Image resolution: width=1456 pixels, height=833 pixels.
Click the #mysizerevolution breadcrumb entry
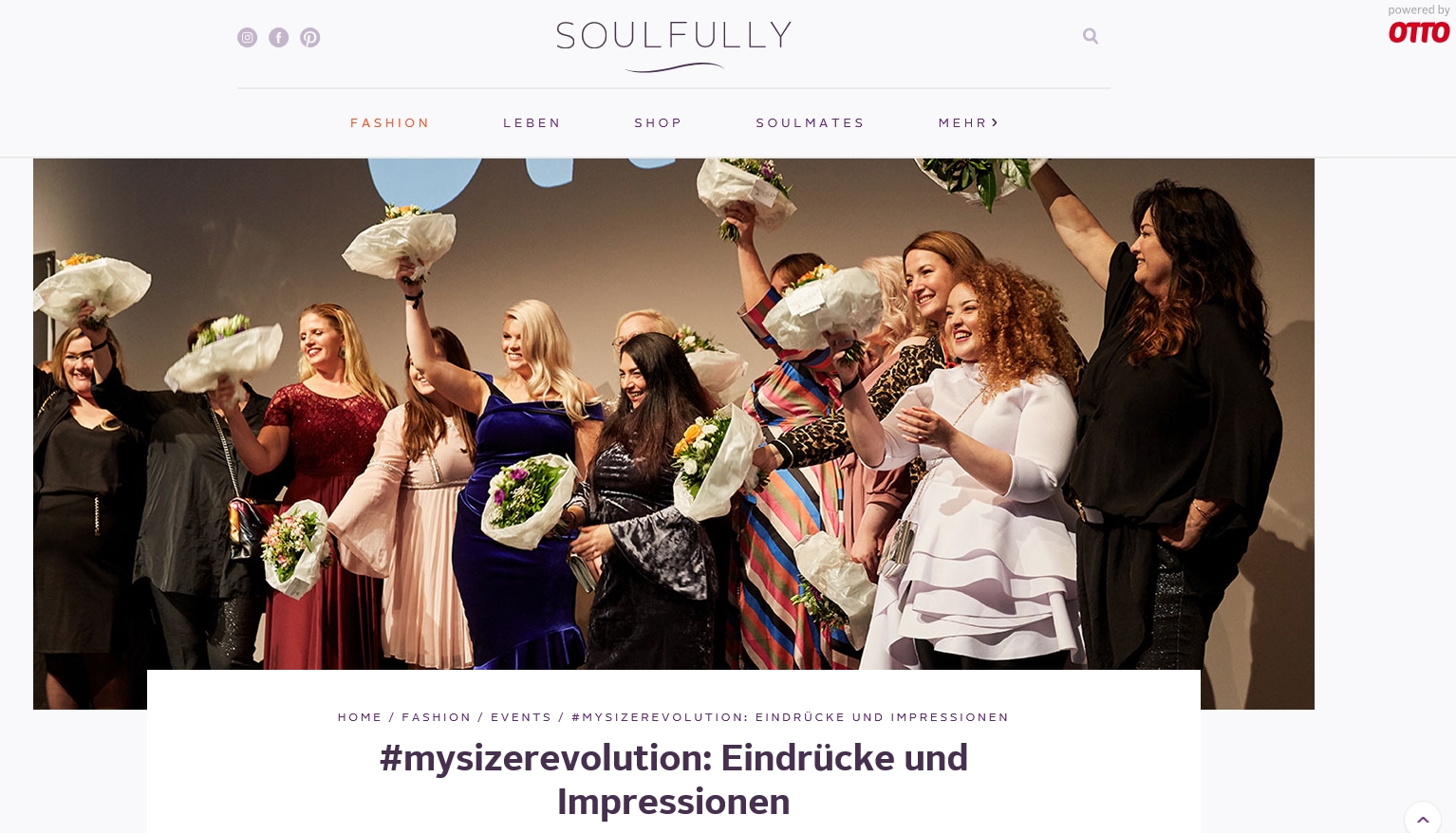[x=791, y=717]
